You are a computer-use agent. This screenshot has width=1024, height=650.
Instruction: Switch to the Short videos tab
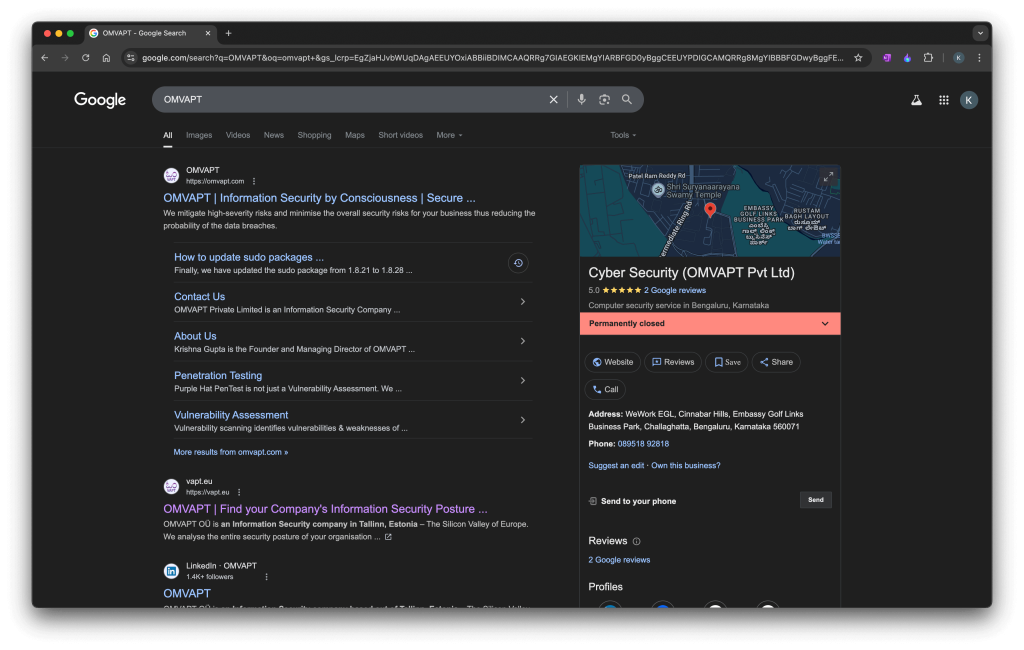pos(400,135)
